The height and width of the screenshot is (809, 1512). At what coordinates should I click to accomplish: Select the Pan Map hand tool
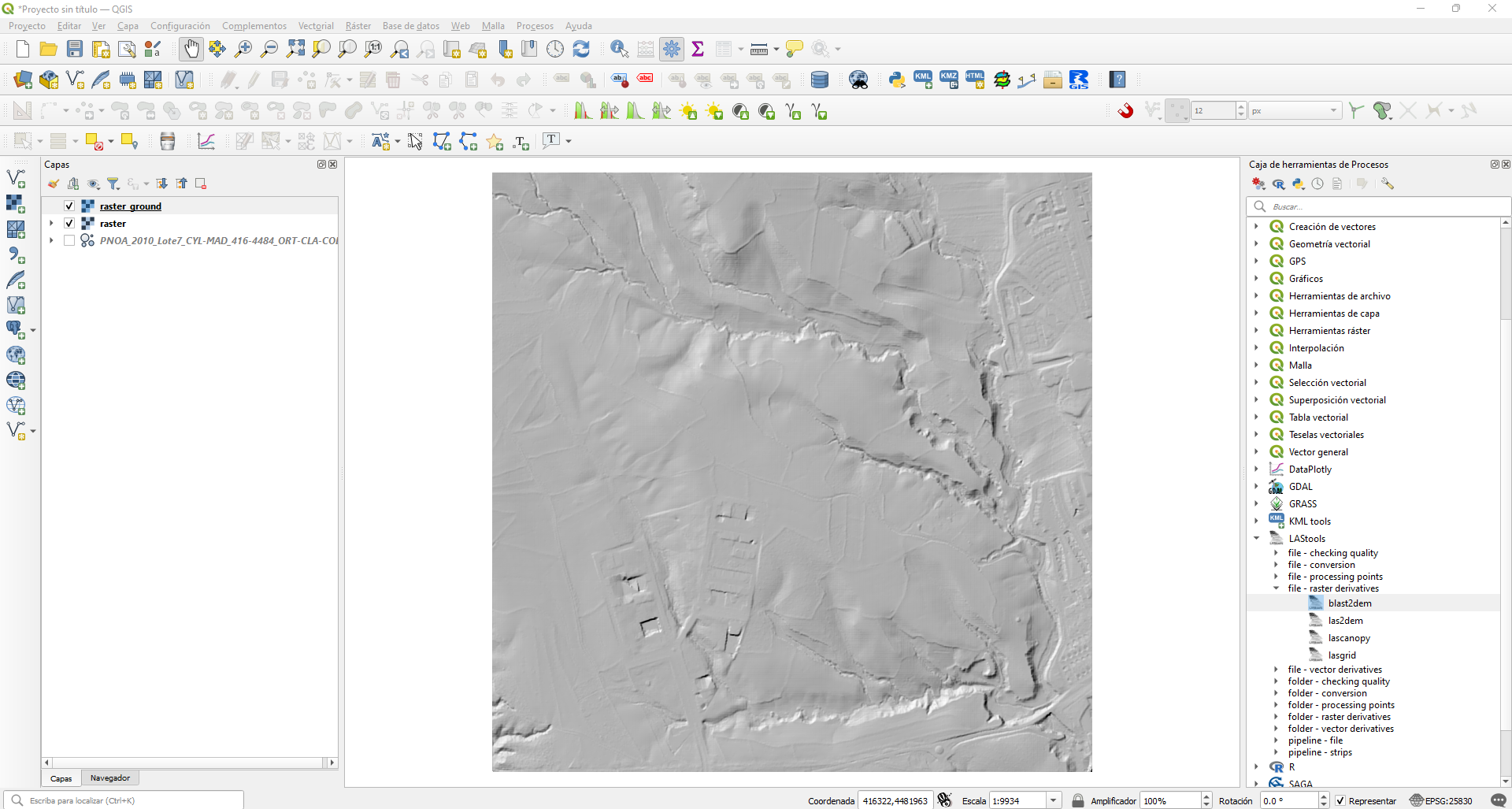tap(191, 49)
